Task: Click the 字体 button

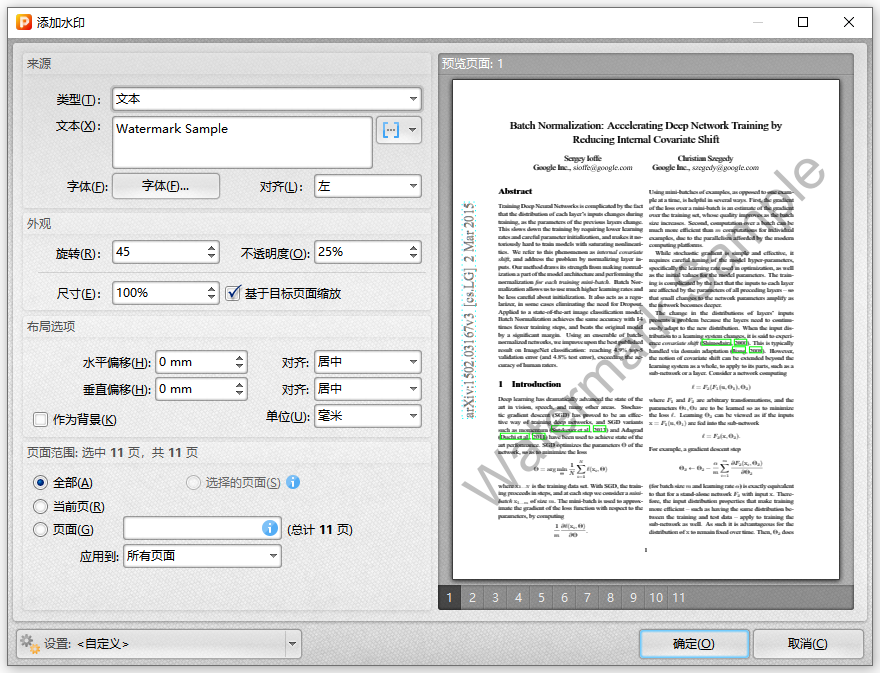Action: pos(165,186)
